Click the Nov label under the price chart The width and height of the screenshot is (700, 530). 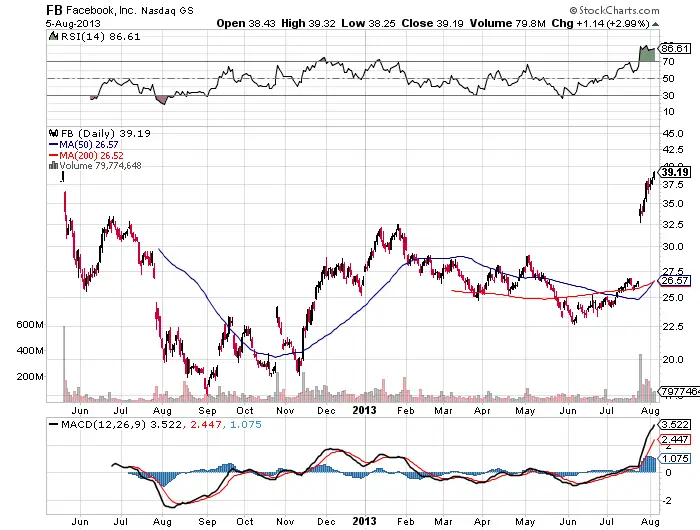point(285,410)
